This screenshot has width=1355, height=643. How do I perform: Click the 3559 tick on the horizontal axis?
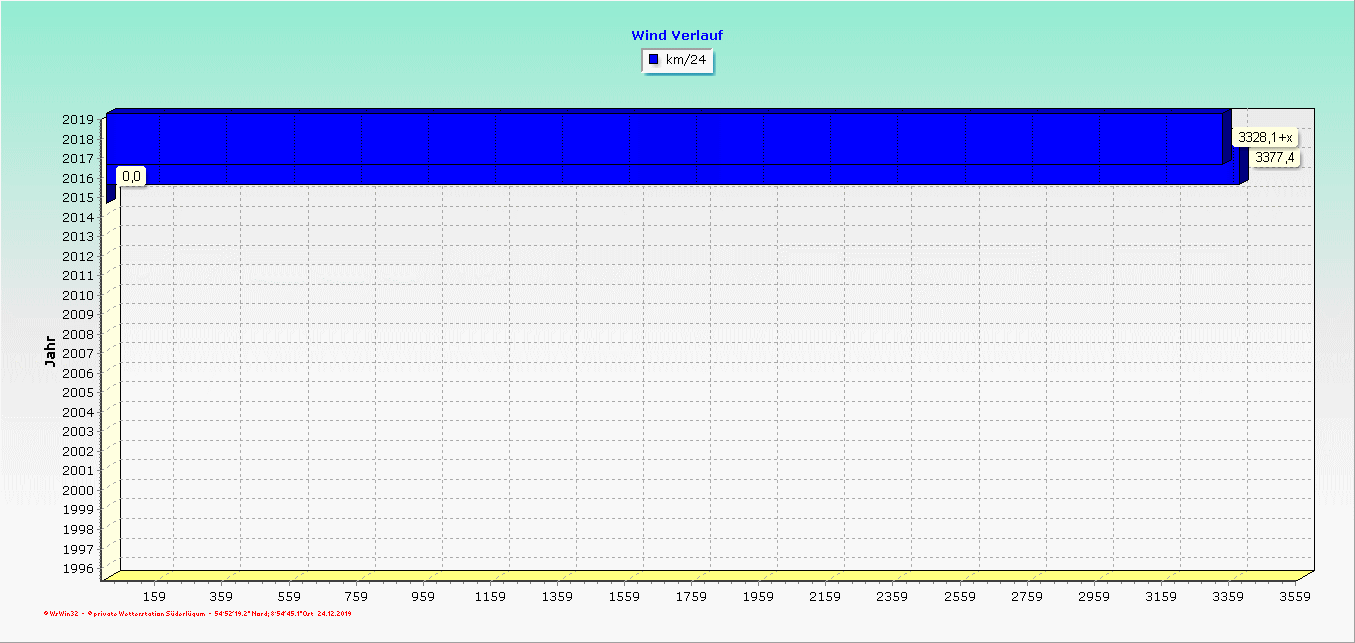coord(1294,596)
